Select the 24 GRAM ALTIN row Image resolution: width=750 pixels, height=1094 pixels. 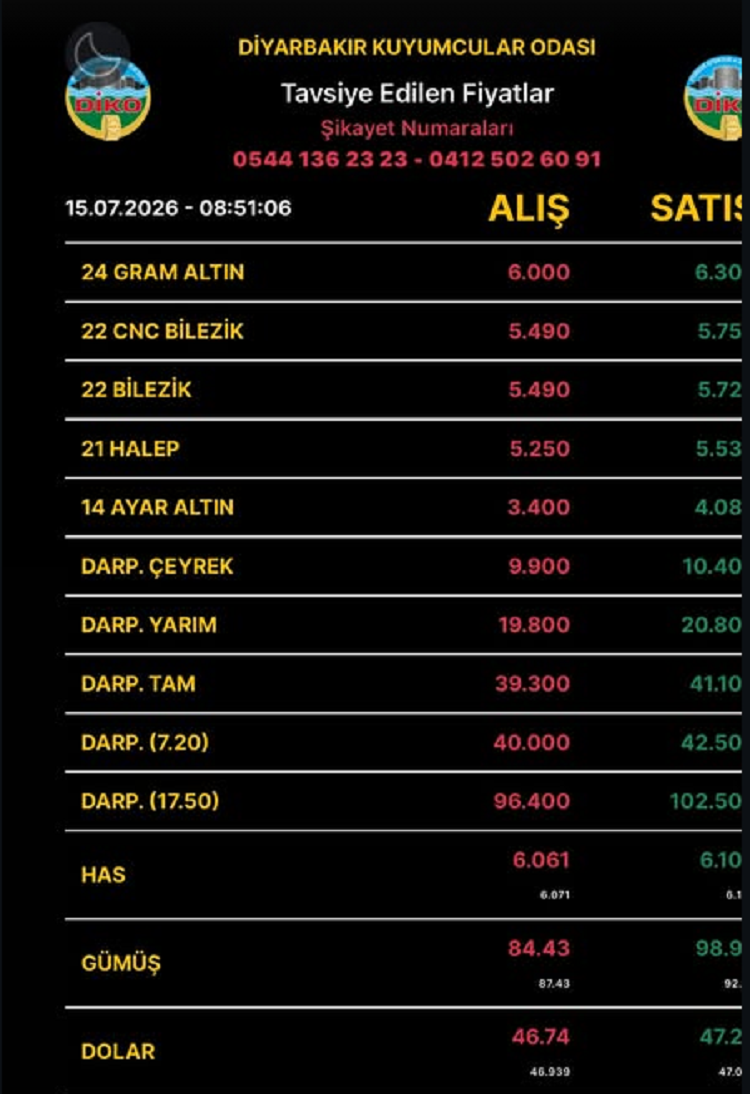[x=403, y=272]
